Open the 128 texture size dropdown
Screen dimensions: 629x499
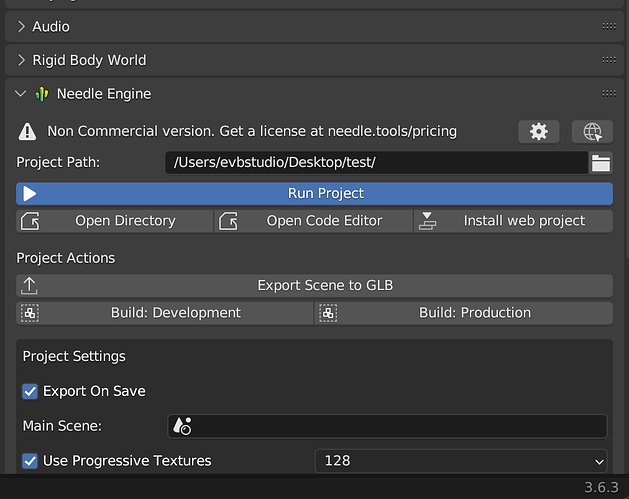tap(461, 461)
